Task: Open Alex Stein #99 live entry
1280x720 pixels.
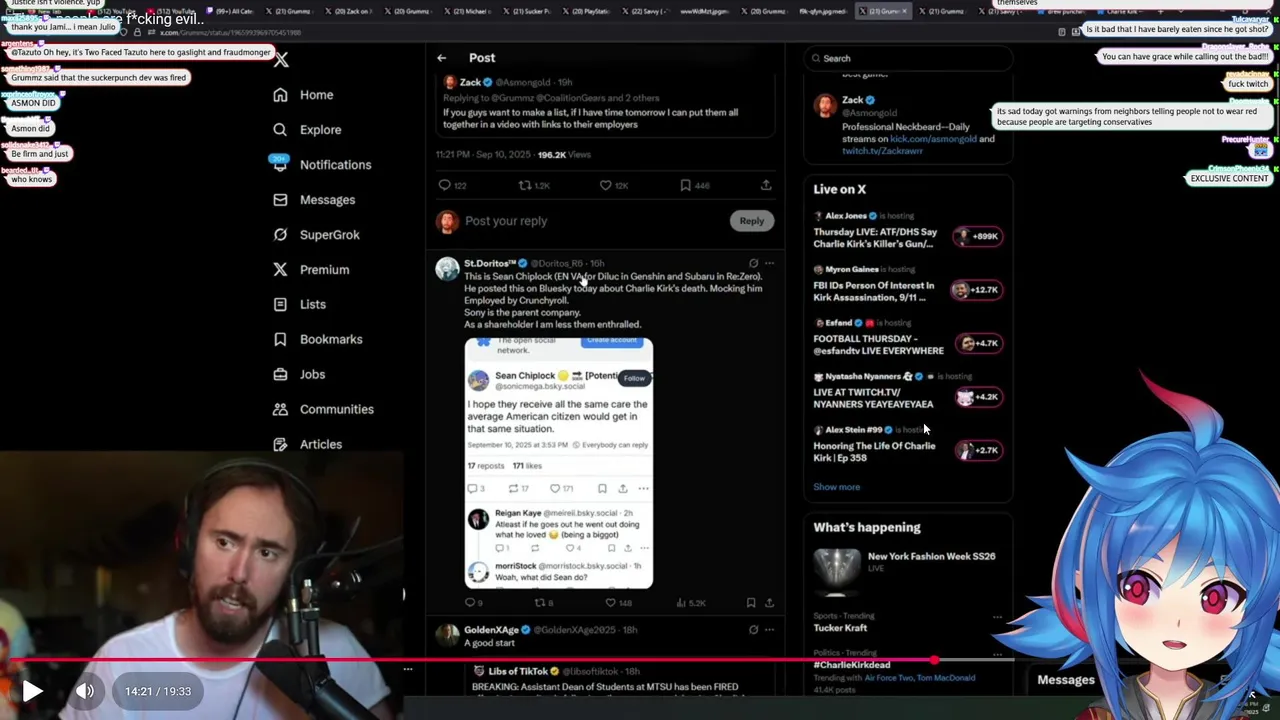Action: pyautogui.click(x=908, y=445)
